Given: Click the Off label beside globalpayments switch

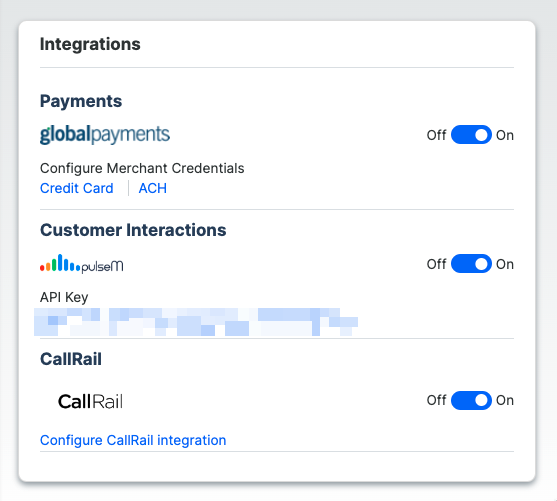Looking at the screenshot, I should pos(436,135).
